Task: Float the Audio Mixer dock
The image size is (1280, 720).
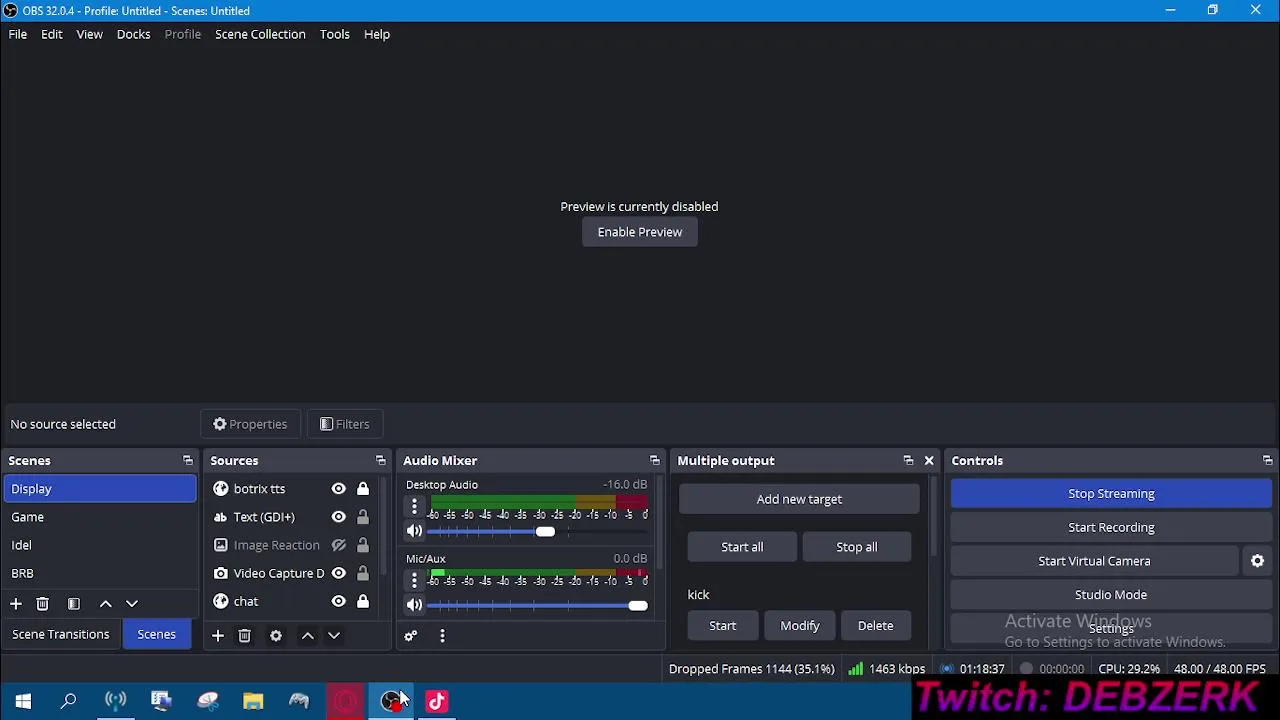Action: [x=654, y=461]
